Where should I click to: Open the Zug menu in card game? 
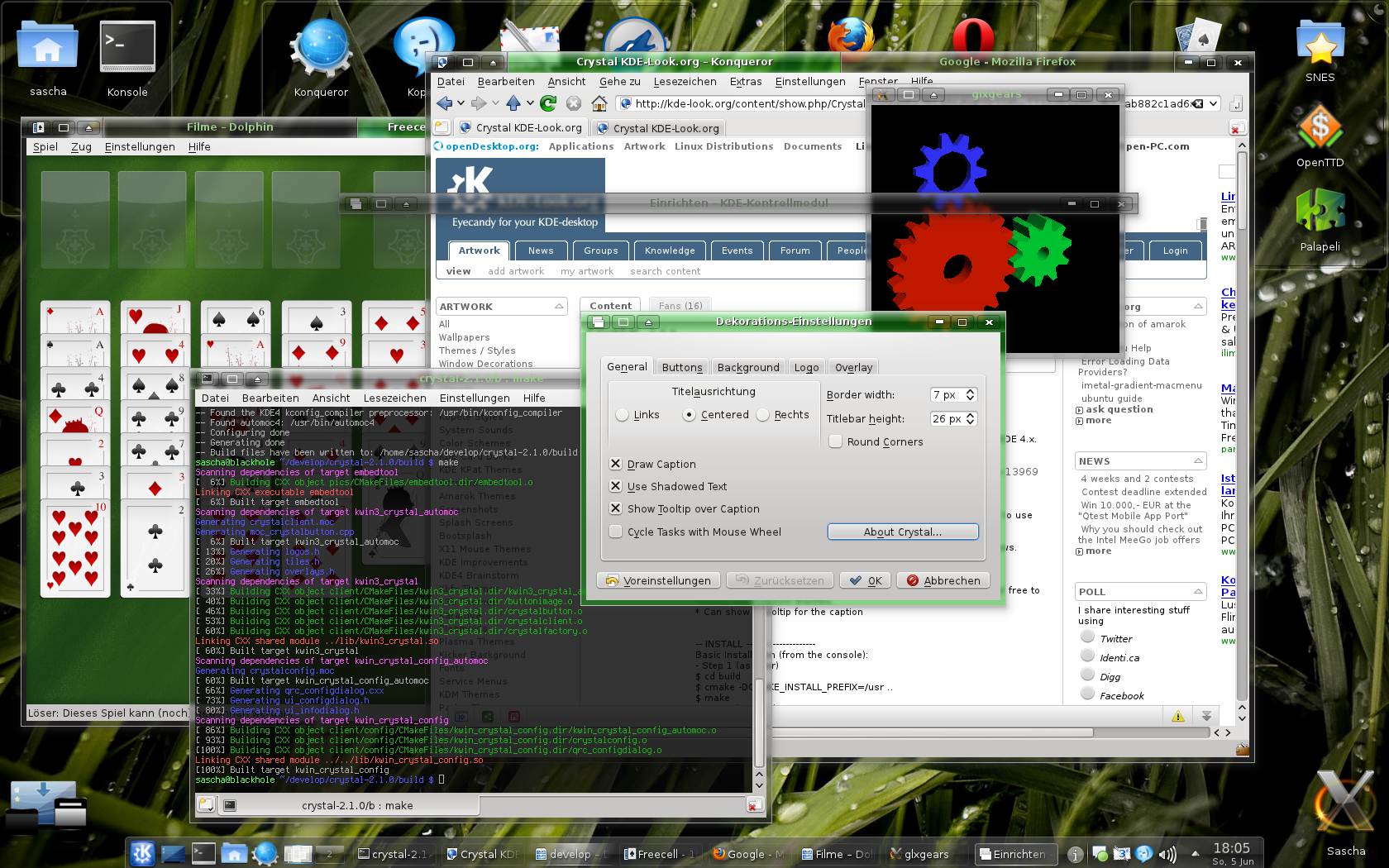coord(81,146)
